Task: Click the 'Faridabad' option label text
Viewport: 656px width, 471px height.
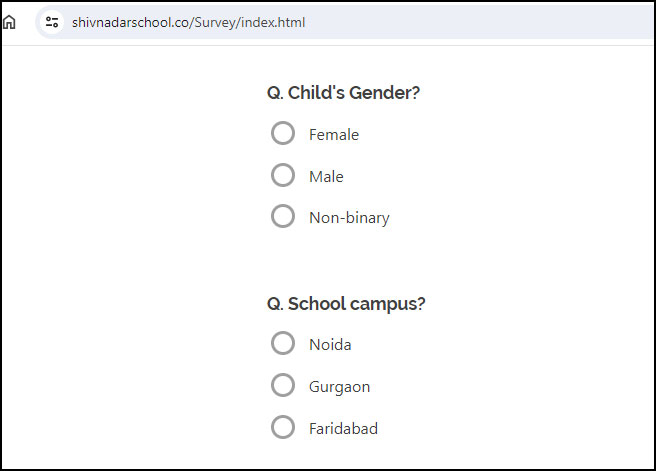Action: pos(343,429)
